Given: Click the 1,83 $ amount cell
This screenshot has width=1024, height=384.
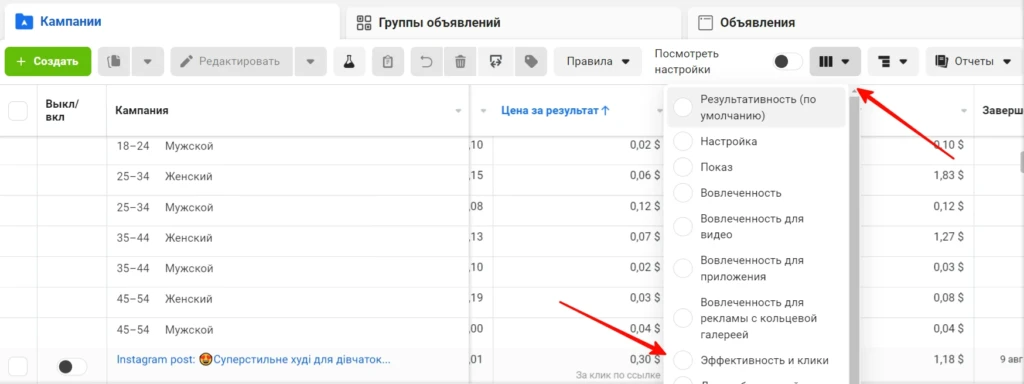Looking at the screenshot, I should point(948,176).
